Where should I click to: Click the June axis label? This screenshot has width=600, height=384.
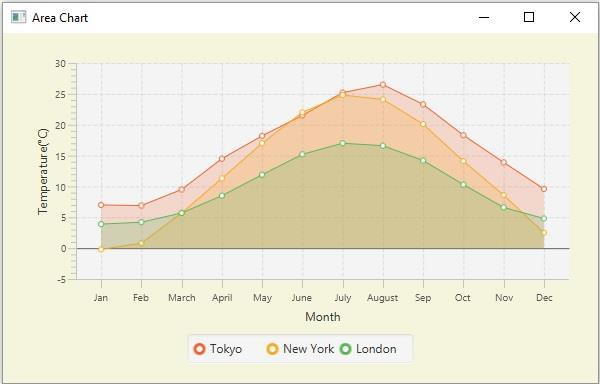[302, 298]
